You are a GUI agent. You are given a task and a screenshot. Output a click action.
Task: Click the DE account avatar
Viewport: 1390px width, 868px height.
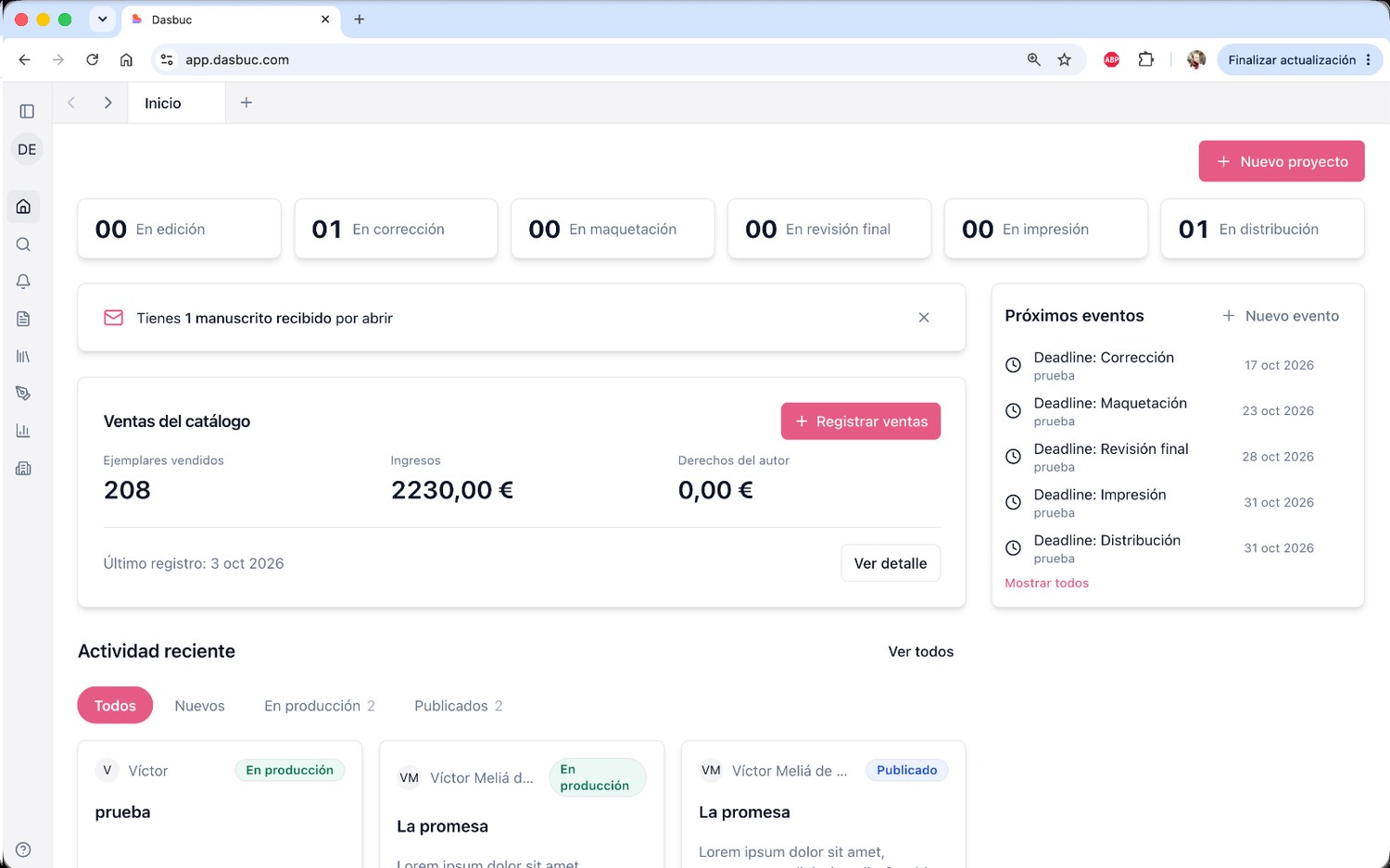27,149
